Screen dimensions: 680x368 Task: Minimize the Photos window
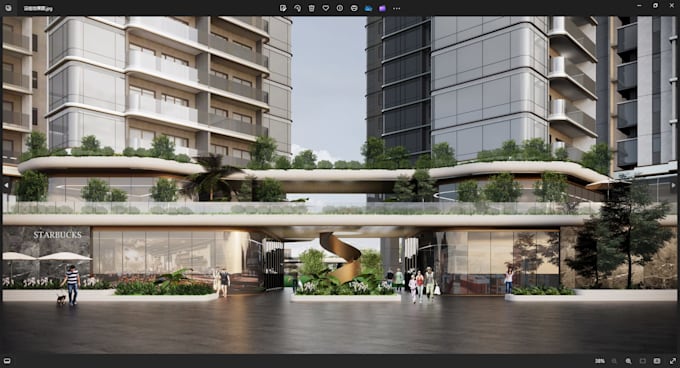(639, 6)
